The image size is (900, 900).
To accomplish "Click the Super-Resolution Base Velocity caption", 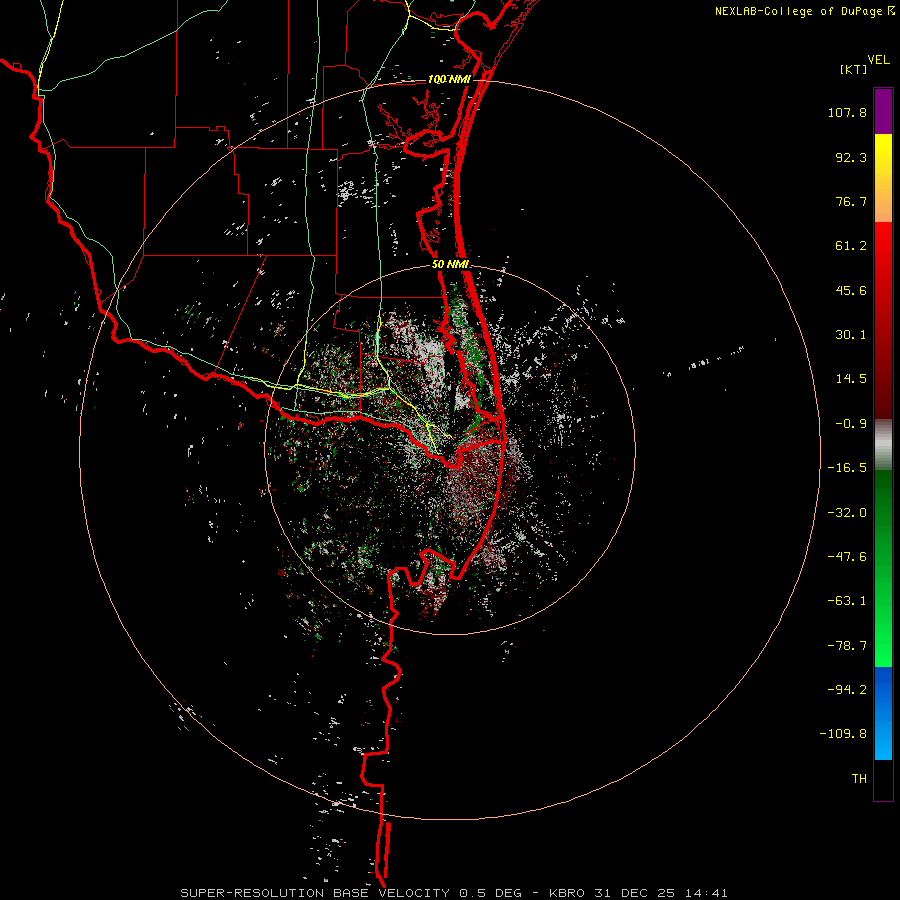I will (454, 893).
